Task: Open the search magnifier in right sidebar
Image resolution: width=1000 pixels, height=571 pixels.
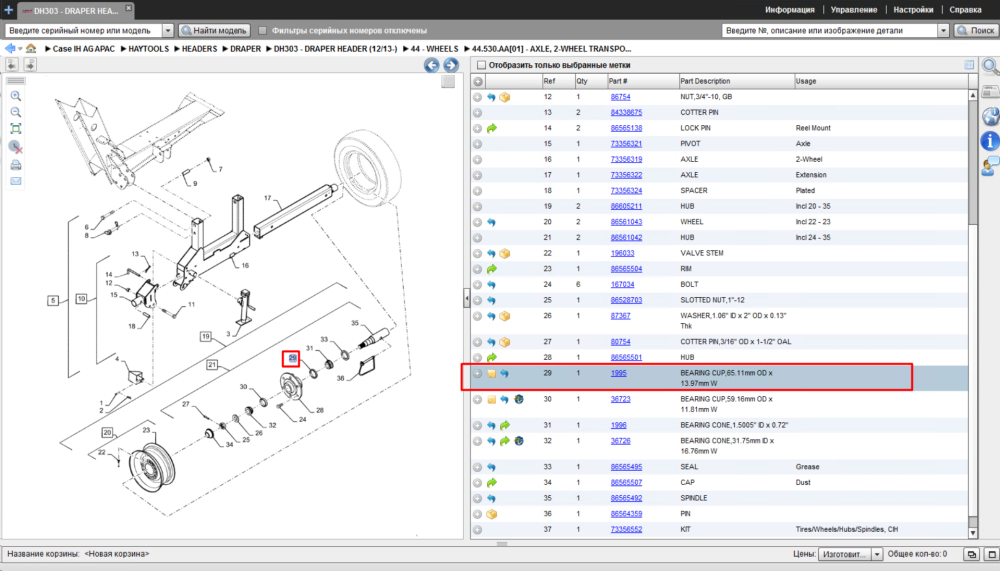Action: tap(990, 66)
